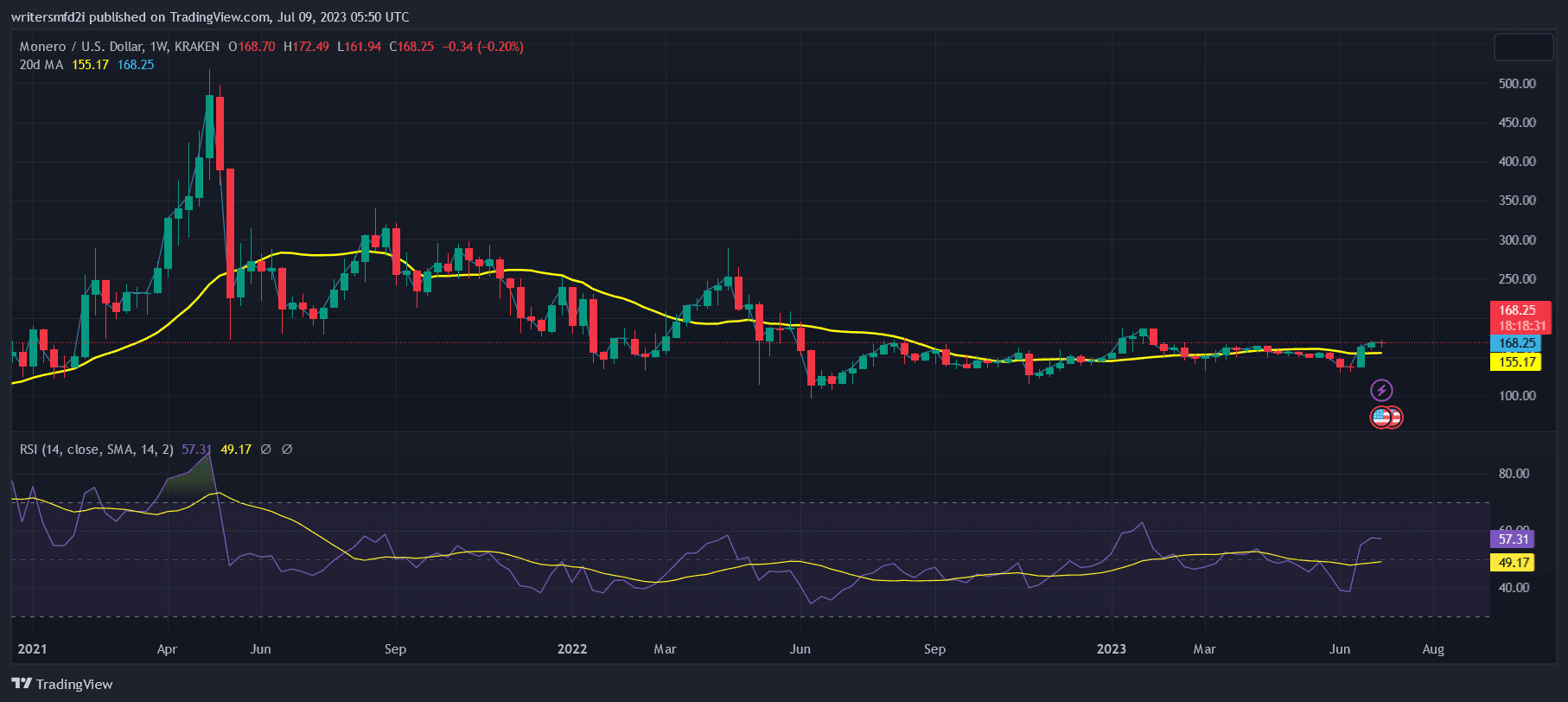Click the tallest green candle near 500 peak
The image size is (1568, 702).
point(209,125)
